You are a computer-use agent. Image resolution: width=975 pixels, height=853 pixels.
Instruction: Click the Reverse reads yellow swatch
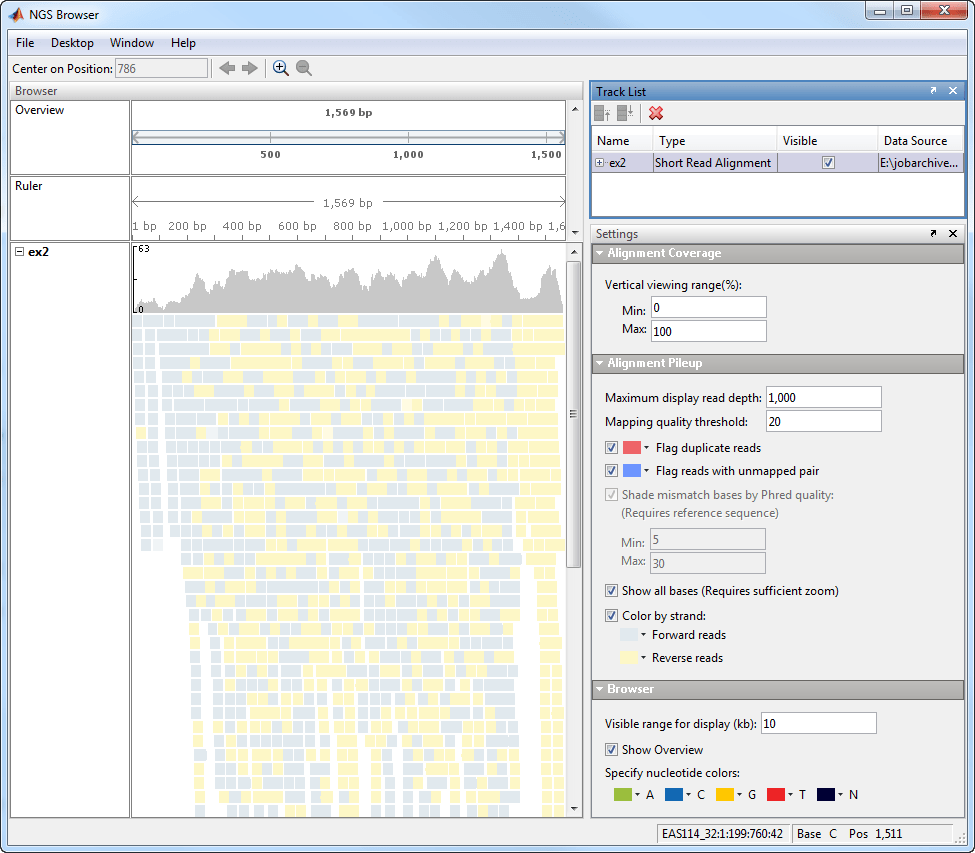pyautogui.click(x=629, y=658)
